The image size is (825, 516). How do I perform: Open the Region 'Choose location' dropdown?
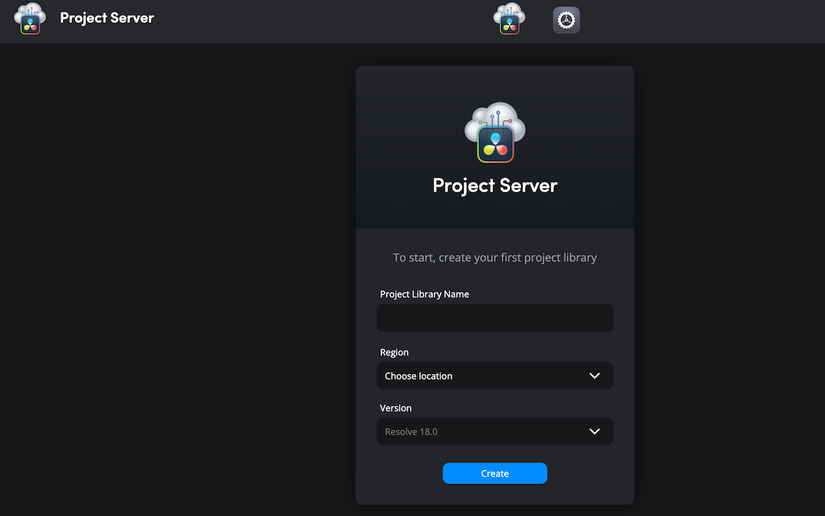pyautogui.click(x=494, y=376)
